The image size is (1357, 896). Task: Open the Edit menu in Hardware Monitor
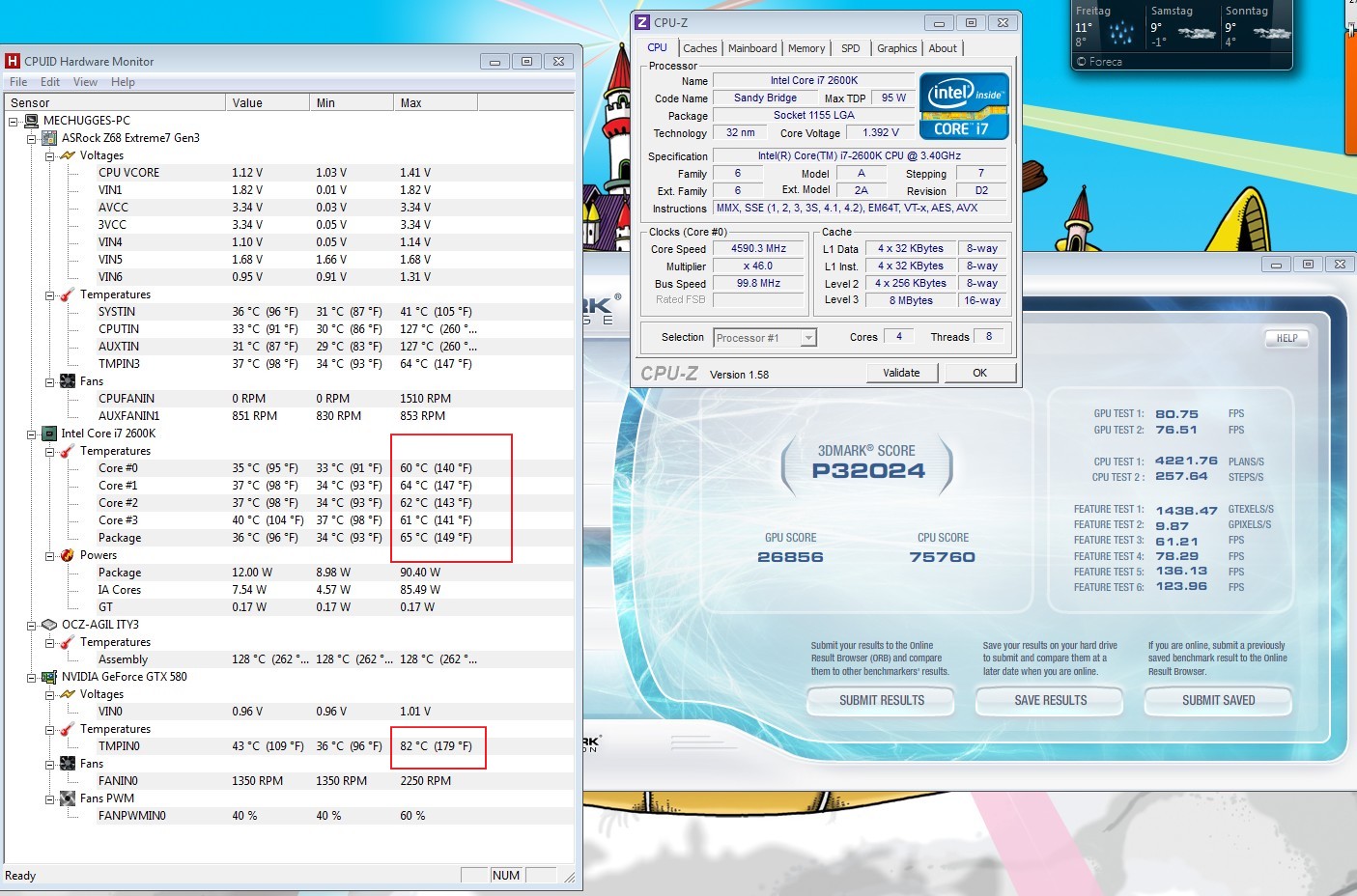[50, 82]
